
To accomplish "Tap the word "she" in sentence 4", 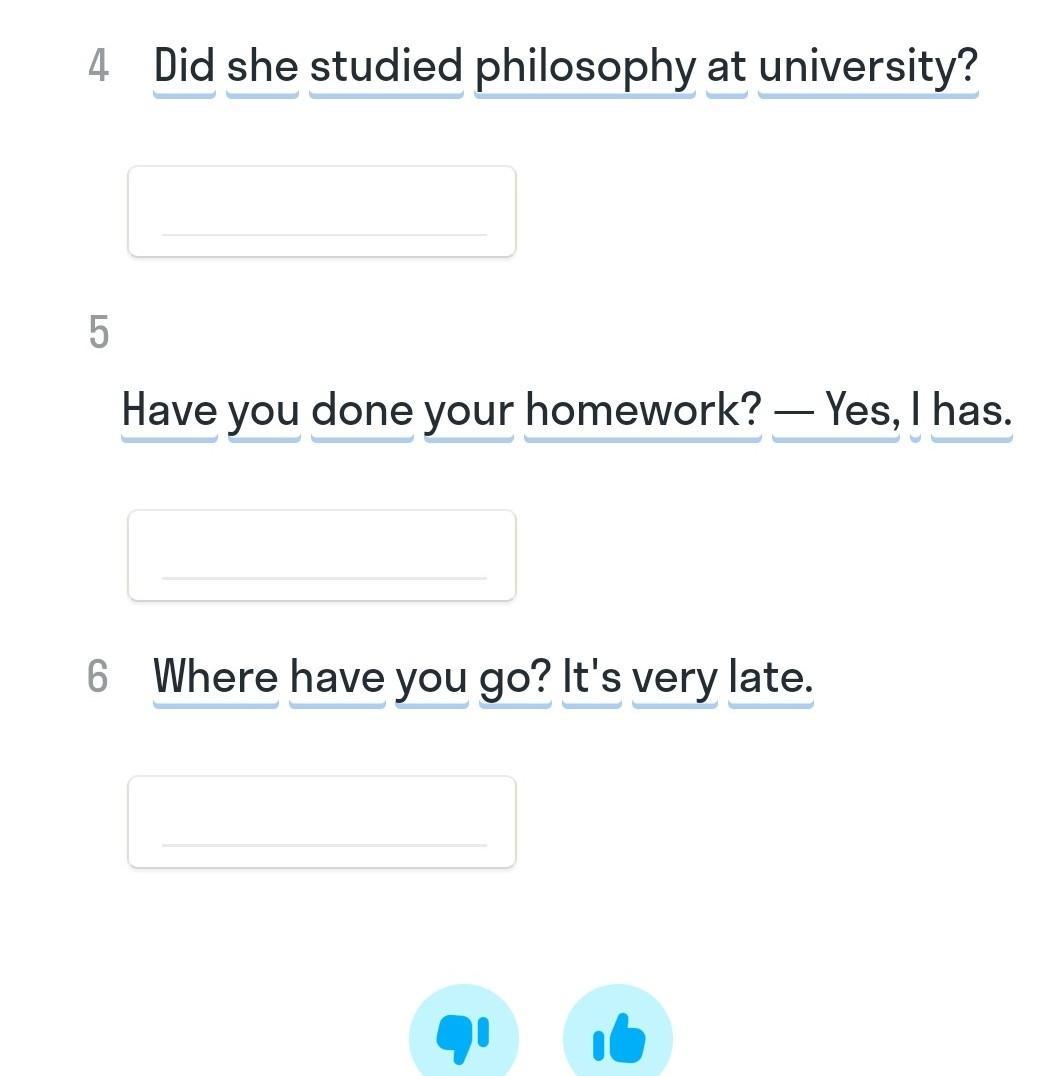I will 262,67.
